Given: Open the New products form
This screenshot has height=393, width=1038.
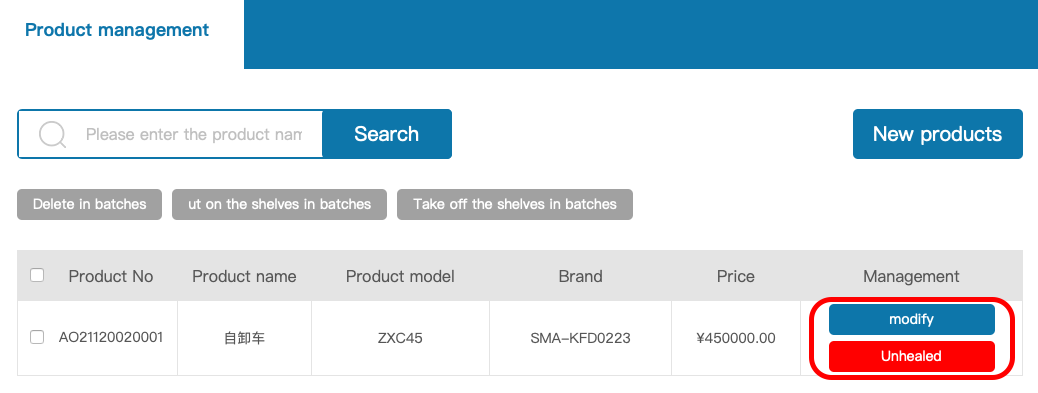Looking at the screenshot, I should pos(937,134).
